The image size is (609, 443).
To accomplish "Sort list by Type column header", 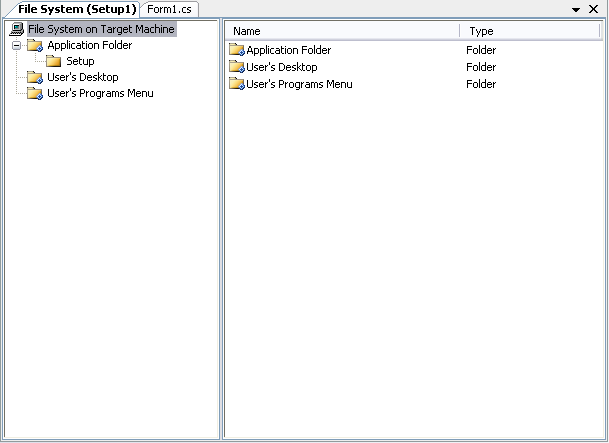I will (x=530, y=31).
